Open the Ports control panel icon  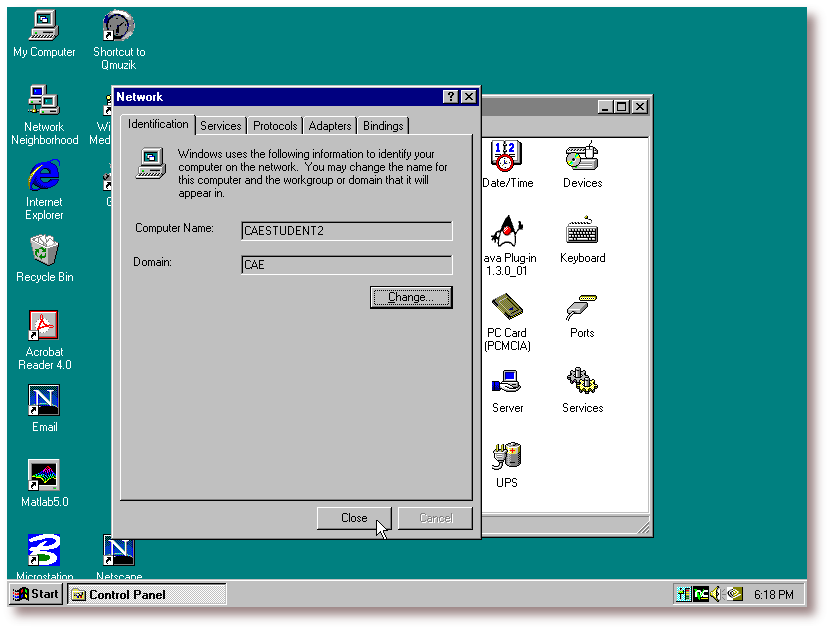[582, 308]
